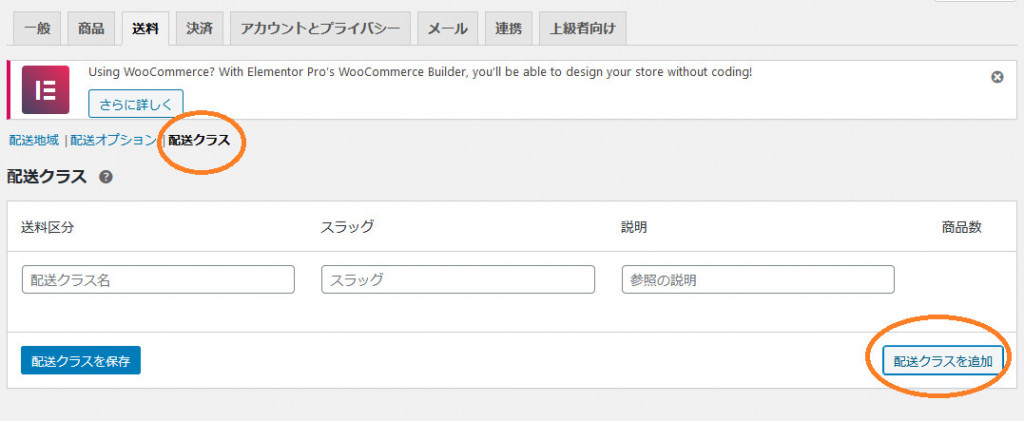Click into the スラッグ text field

pyautogui.click(x=458, y=279)
